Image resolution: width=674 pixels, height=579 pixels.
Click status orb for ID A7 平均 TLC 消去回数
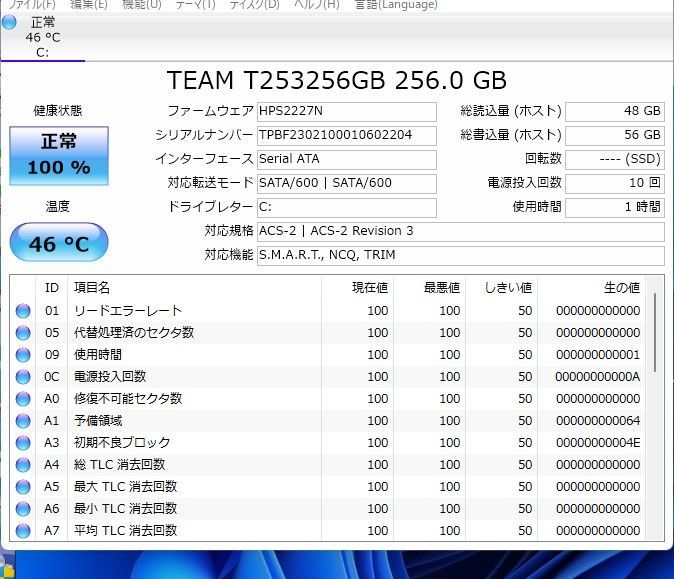point(23,531)
